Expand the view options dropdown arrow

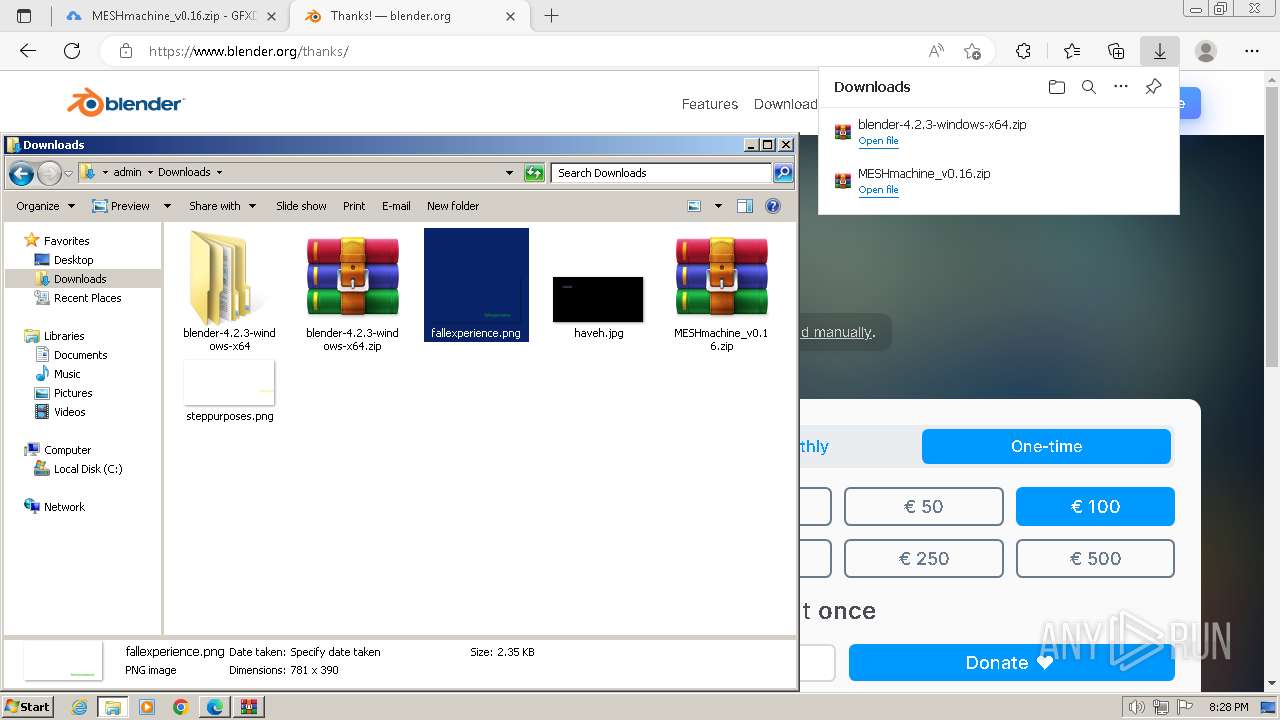[x=718, y=206]
